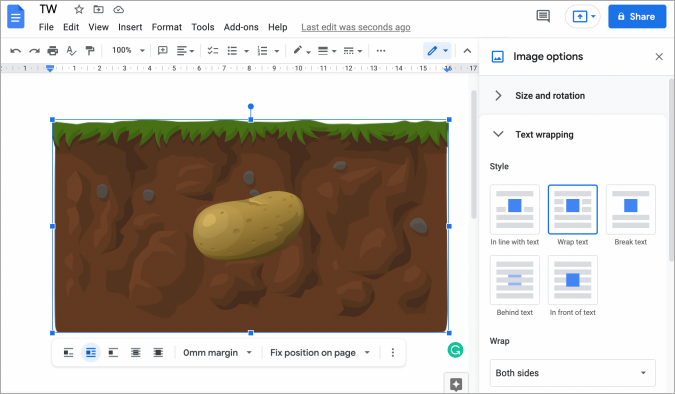Apply a numbered list
The width and height of the screenshot is (675, 394).
[262, 51]
